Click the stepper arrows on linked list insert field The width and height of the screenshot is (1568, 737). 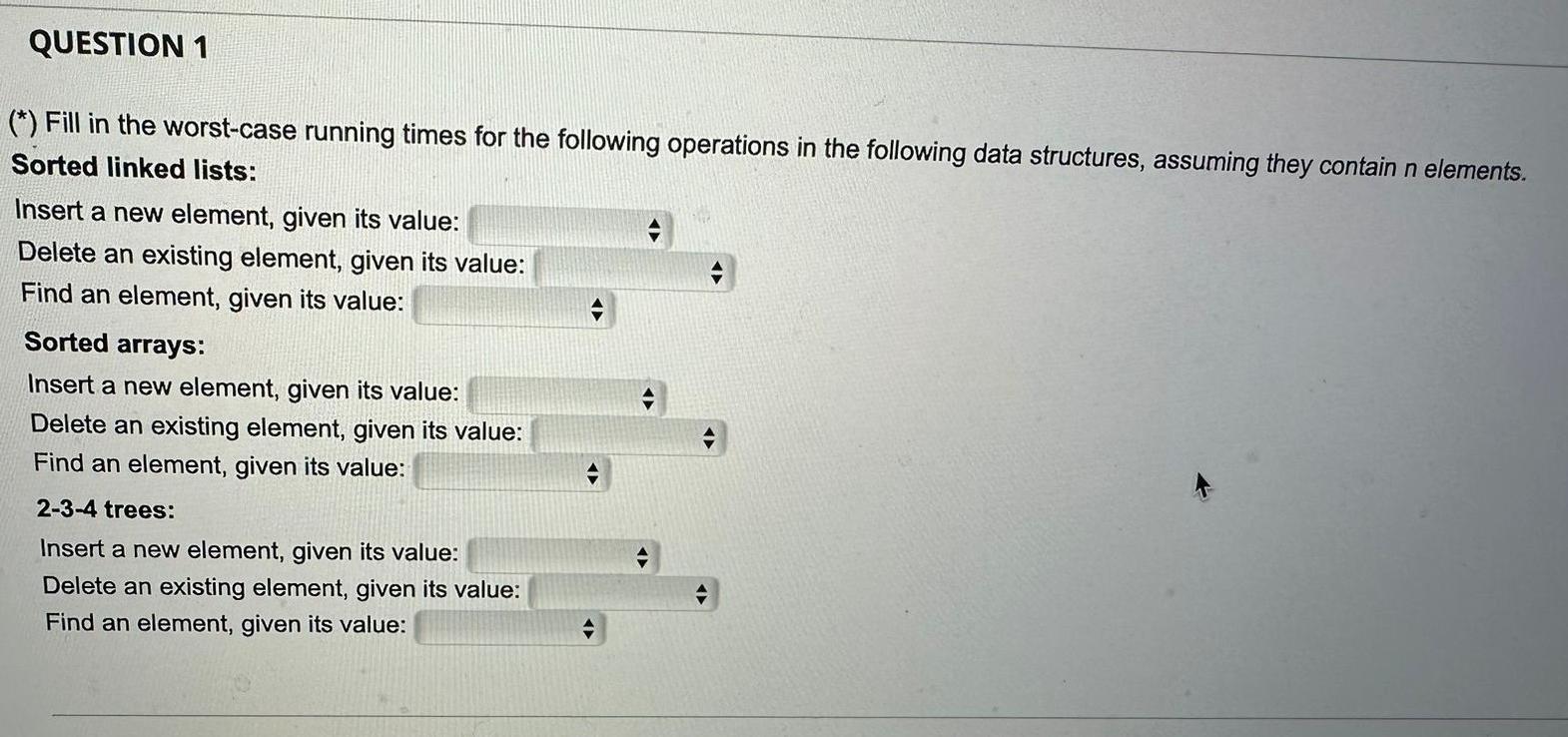654,227
